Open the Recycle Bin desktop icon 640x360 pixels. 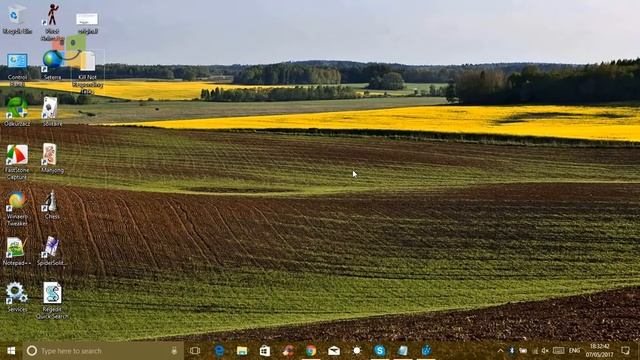[17, 19]
